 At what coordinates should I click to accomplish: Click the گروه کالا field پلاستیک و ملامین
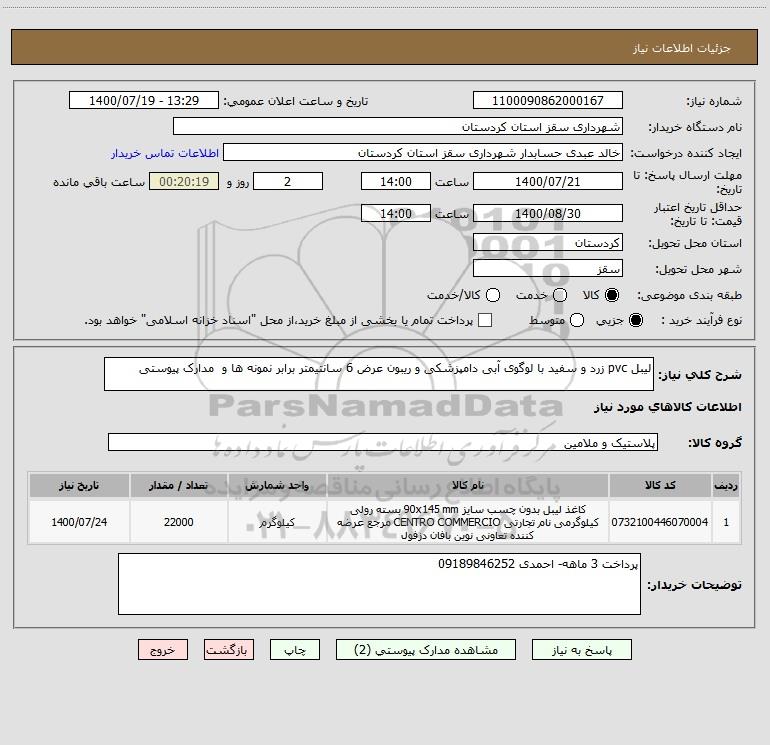tap(383, 442)
